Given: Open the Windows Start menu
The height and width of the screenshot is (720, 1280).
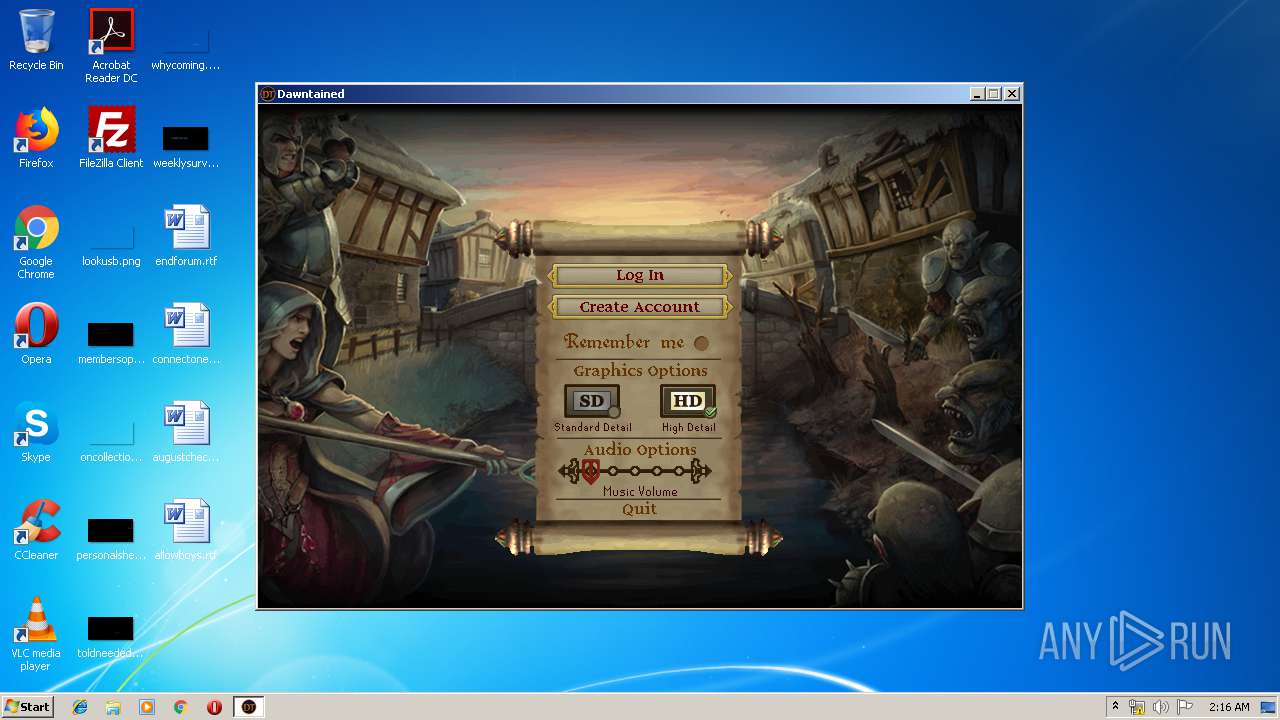Looking at the screenshot, I should (x=28, y=706).
